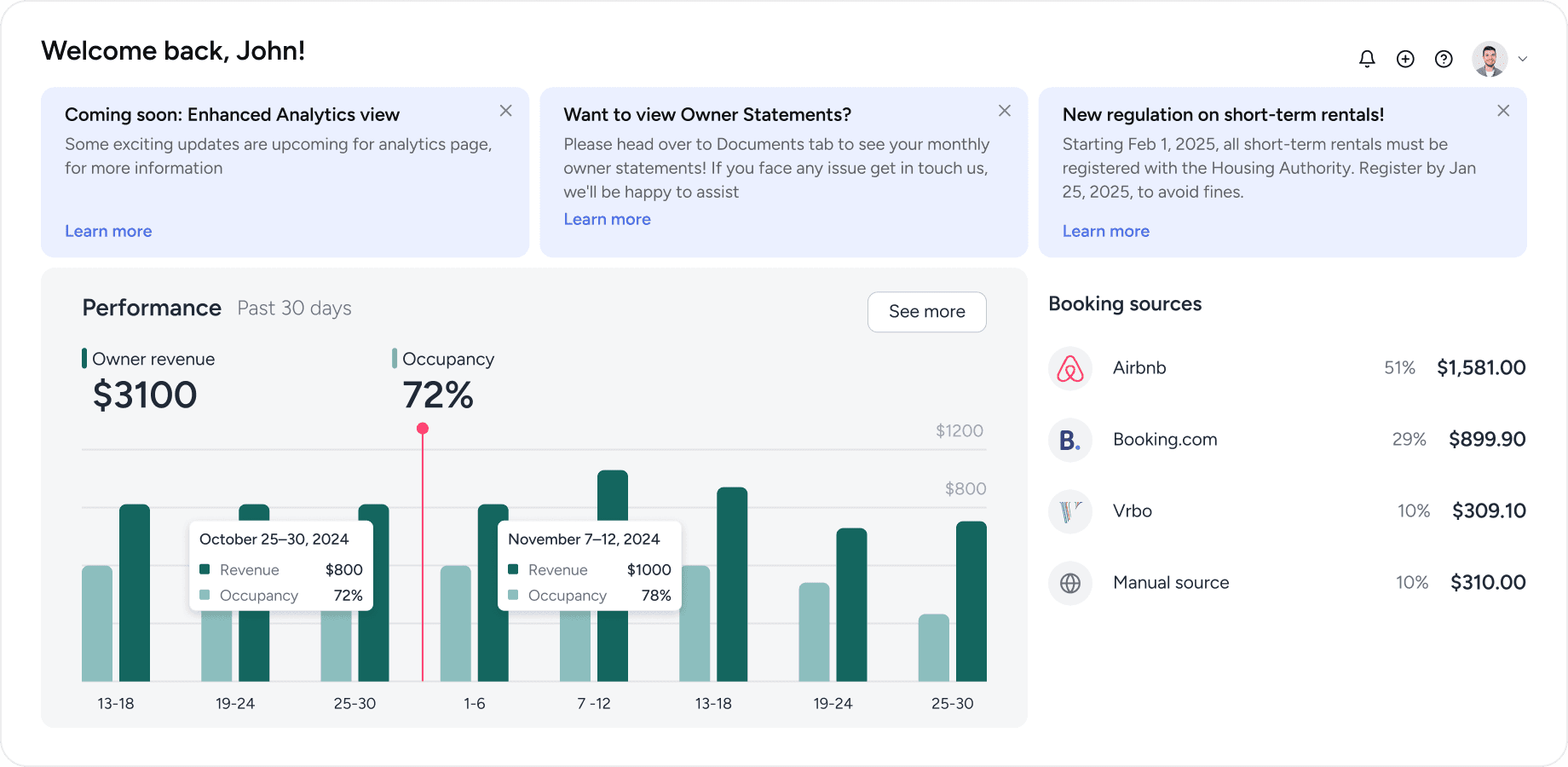1568x767 pixels.
Task: Click Learn more about new regulation
Action: coord(1105,231)
